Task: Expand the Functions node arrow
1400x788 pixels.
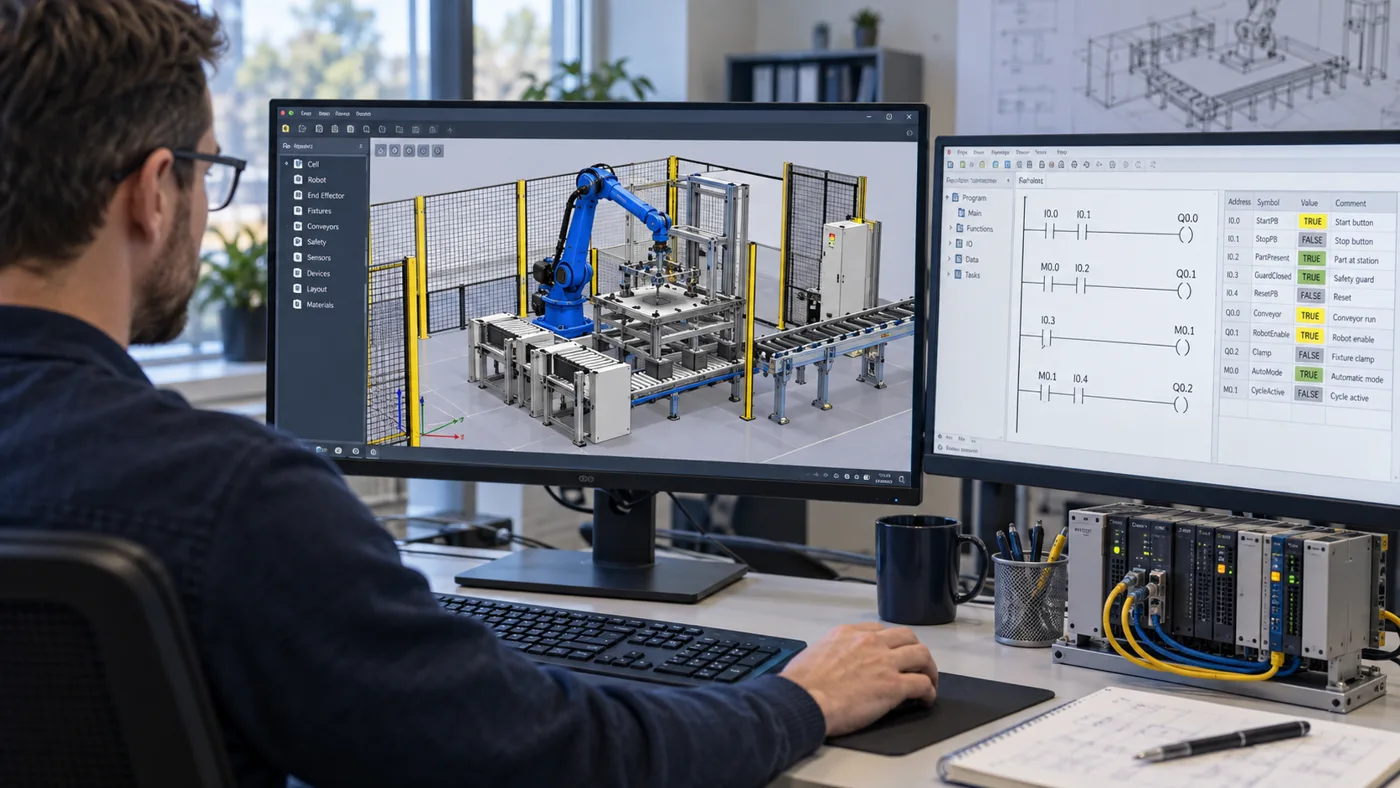Action: point(950,228)
